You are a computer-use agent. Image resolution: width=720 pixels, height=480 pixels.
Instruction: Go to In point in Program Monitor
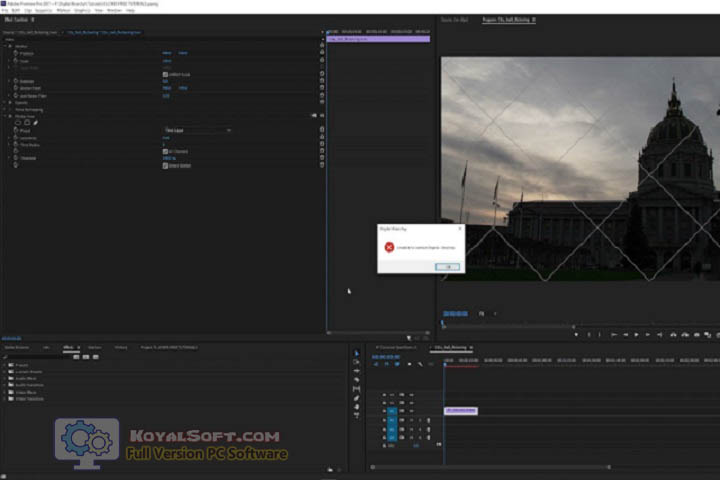click(613, 335)
